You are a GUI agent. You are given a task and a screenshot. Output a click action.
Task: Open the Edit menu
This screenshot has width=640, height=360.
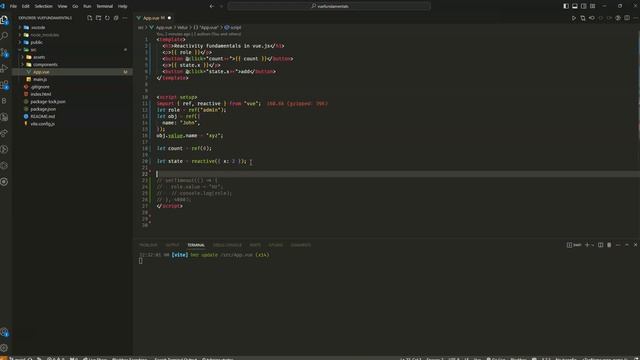point(26,6)
